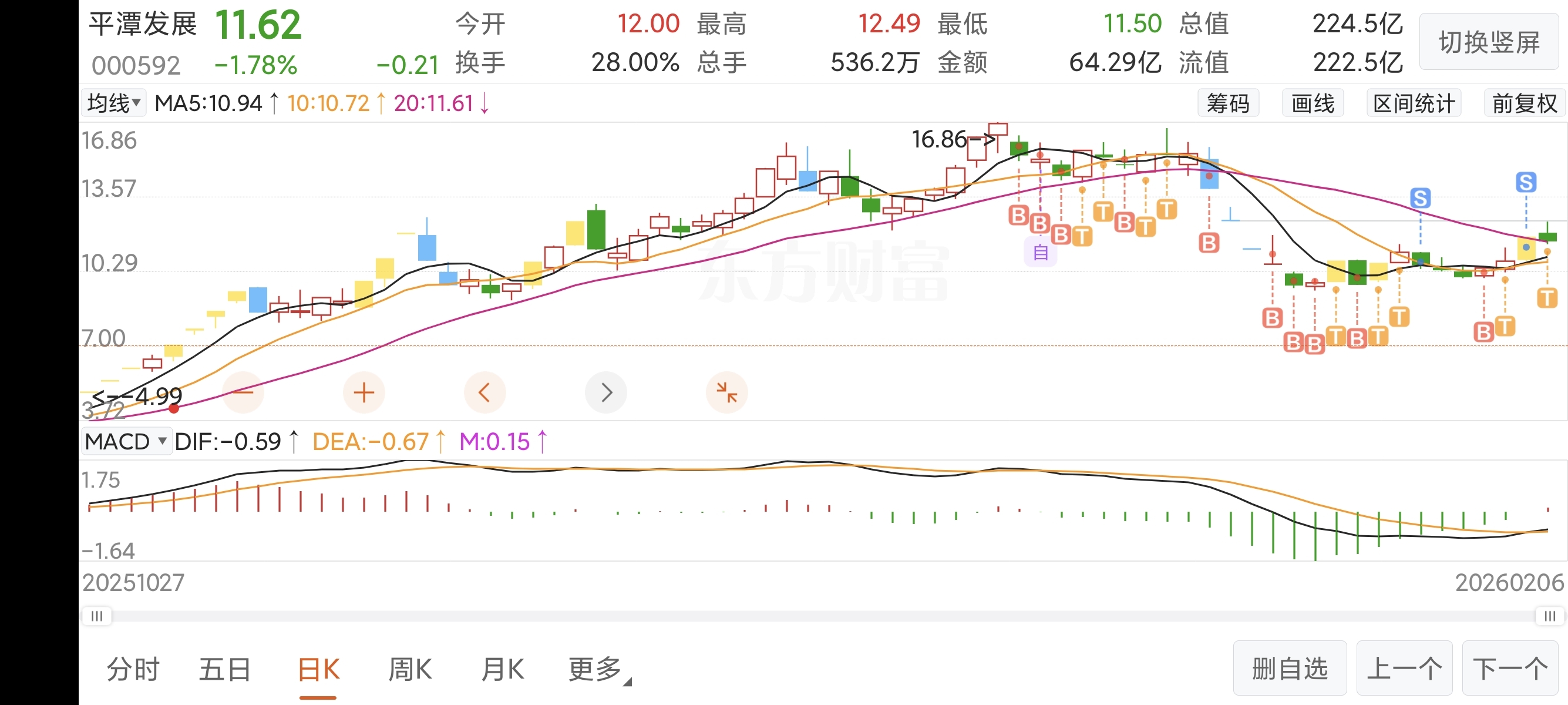Tap the orange T marker at right

[1547, 298]
